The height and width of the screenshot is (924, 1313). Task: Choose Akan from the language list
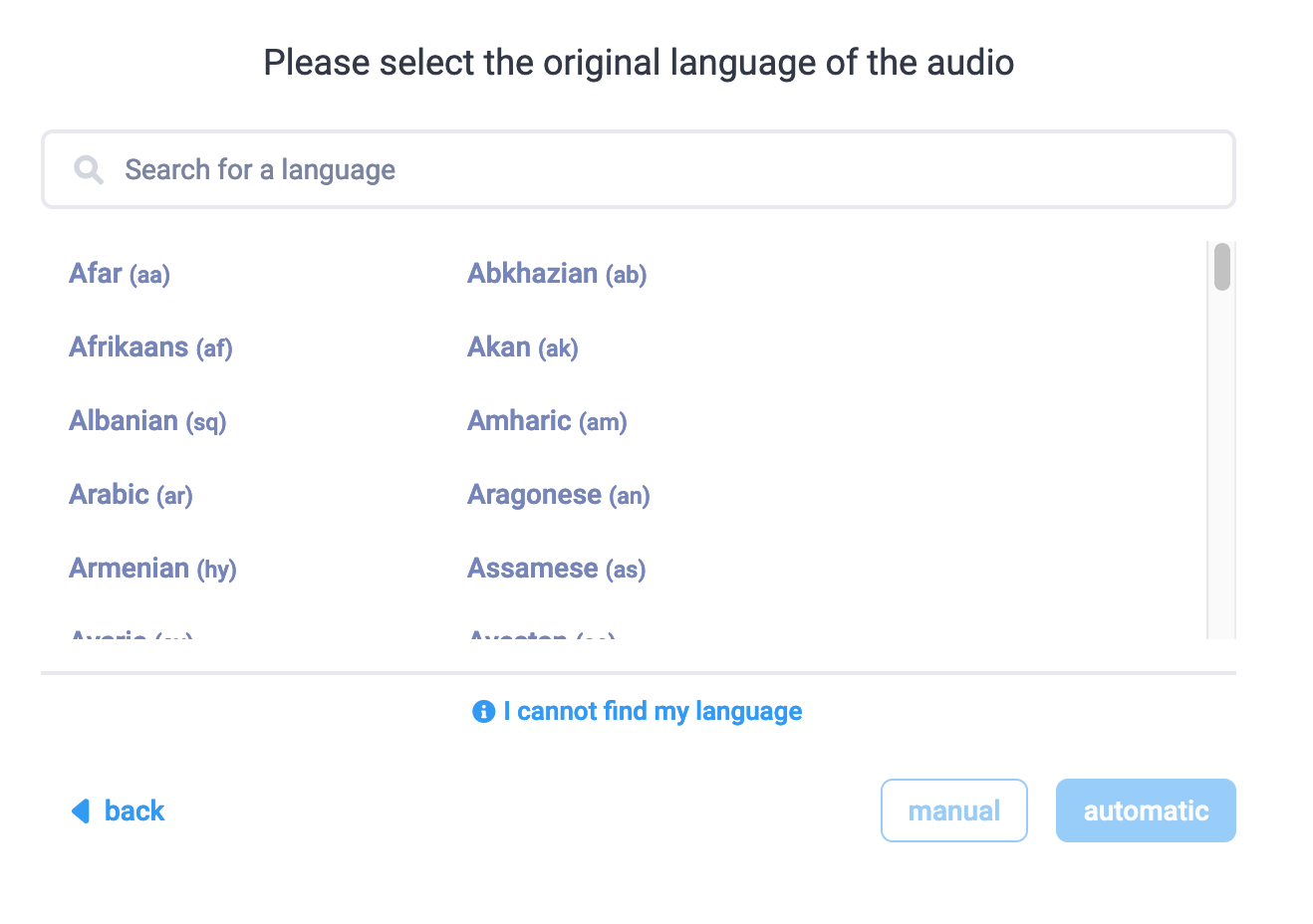522,346
